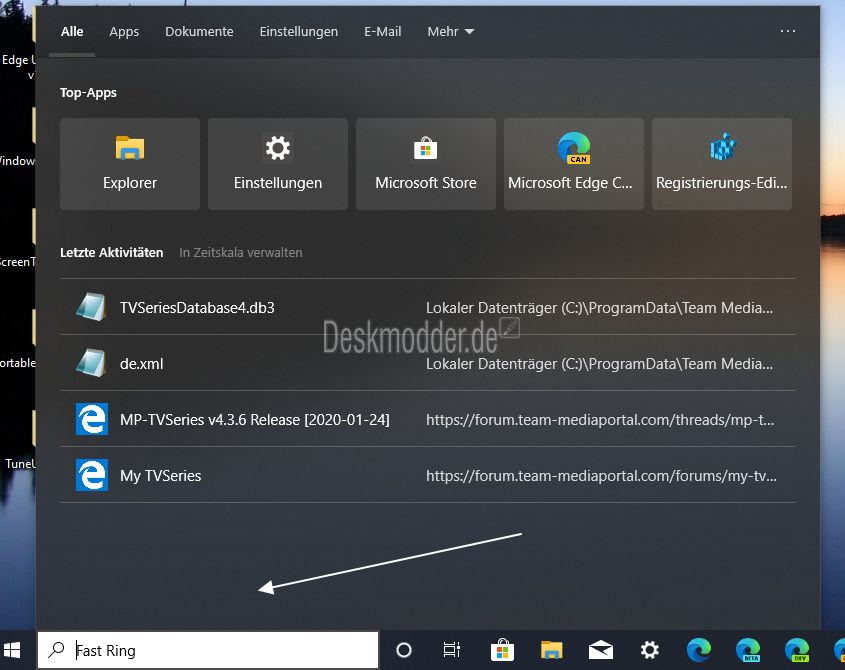Open Microsoft Store from taskbar
845x670 pixels.
click(x=502, y=650)
